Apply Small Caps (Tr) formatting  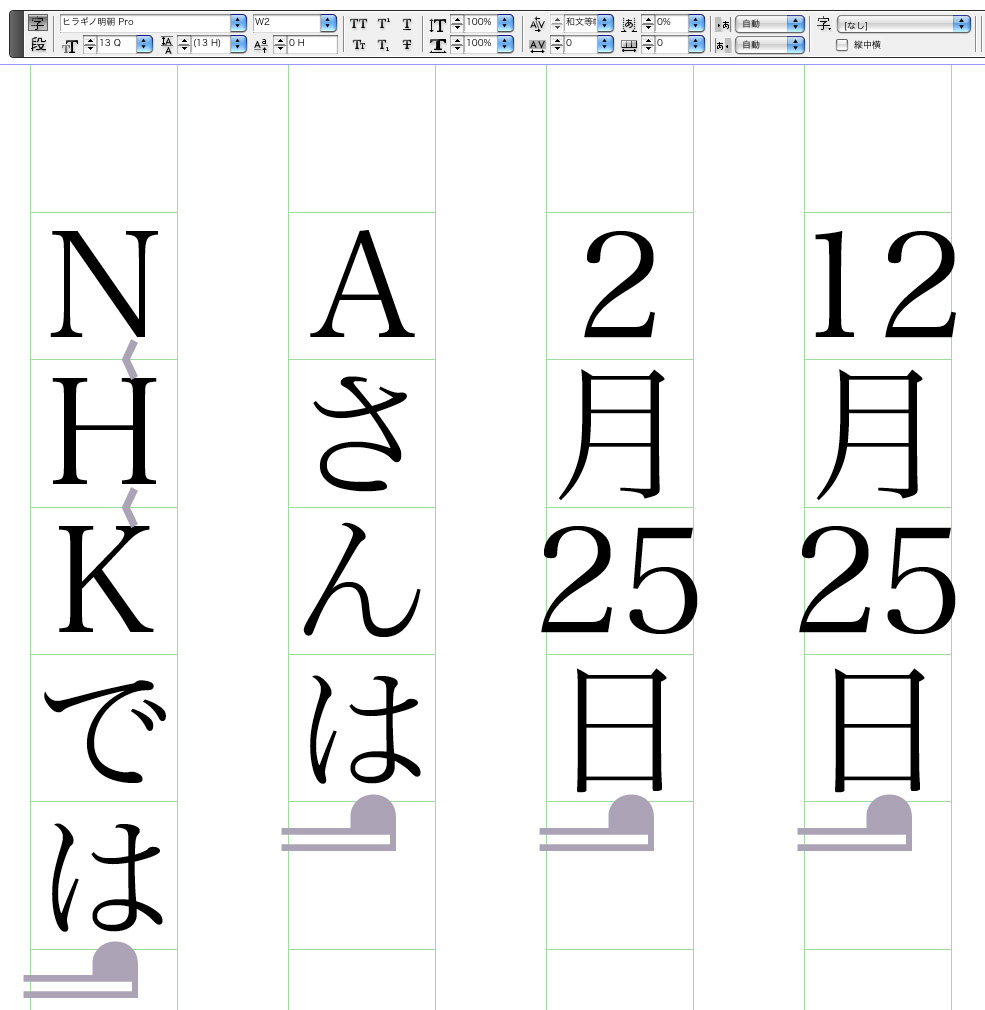[x=358, y=45]
